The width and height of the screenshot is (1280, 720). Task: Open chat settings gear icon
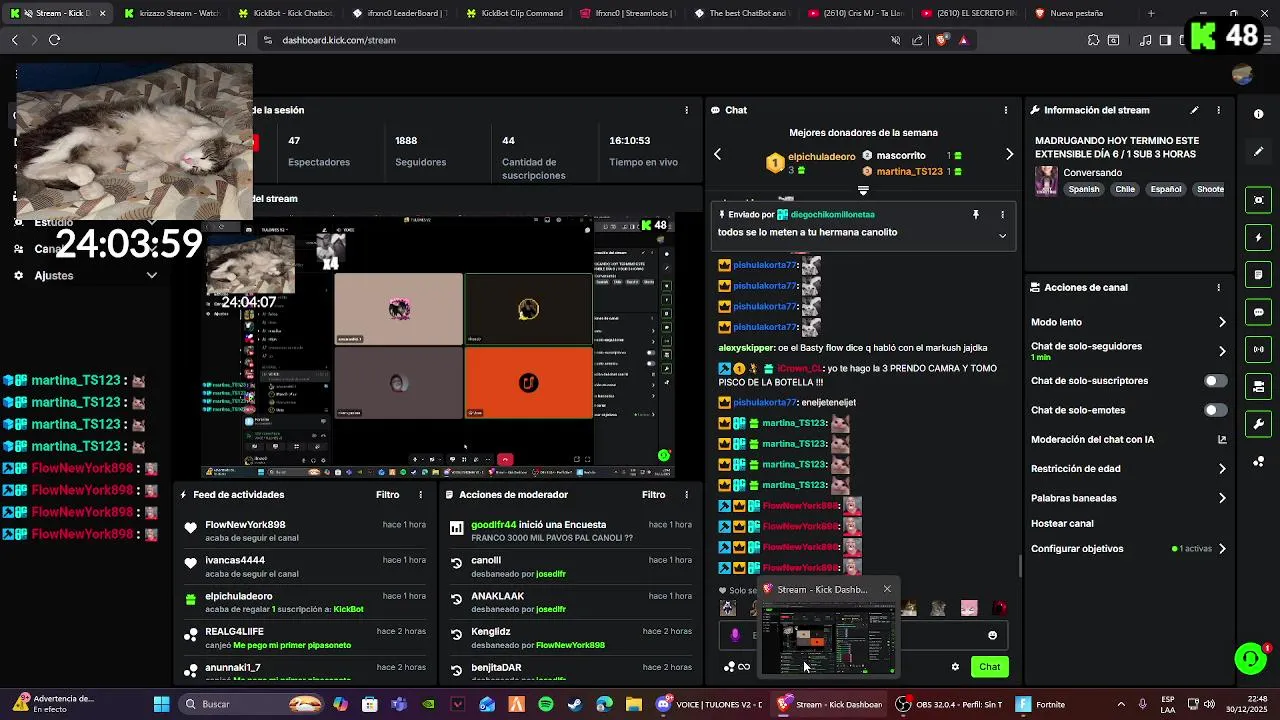pos(955,667)
